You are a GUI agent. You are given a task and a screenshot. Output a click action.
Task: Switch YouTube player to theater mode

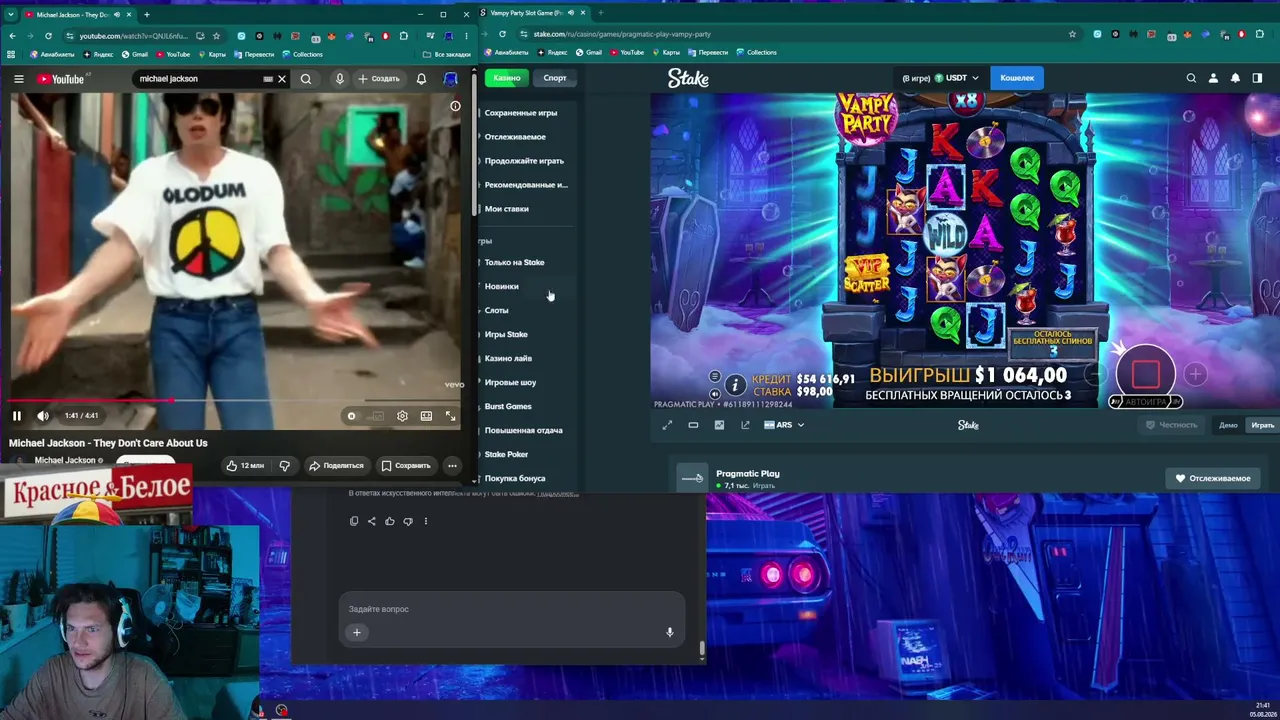tap(426, 416)
